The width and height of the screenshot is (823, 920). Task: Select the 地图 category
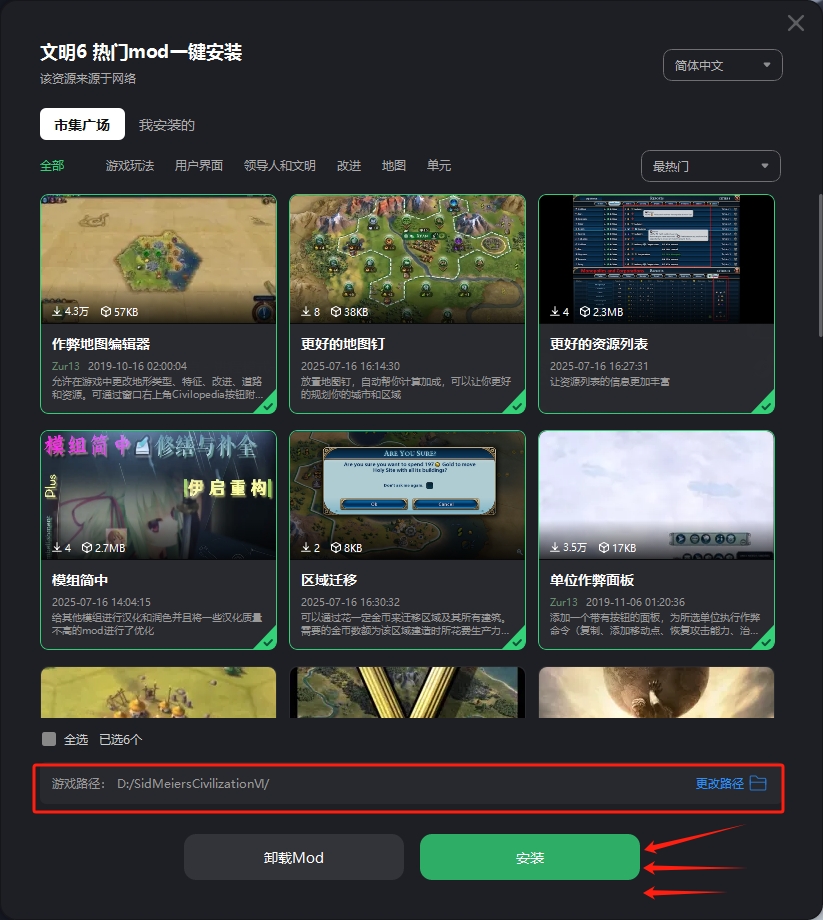pyautogui.click(x=394, y=165)
